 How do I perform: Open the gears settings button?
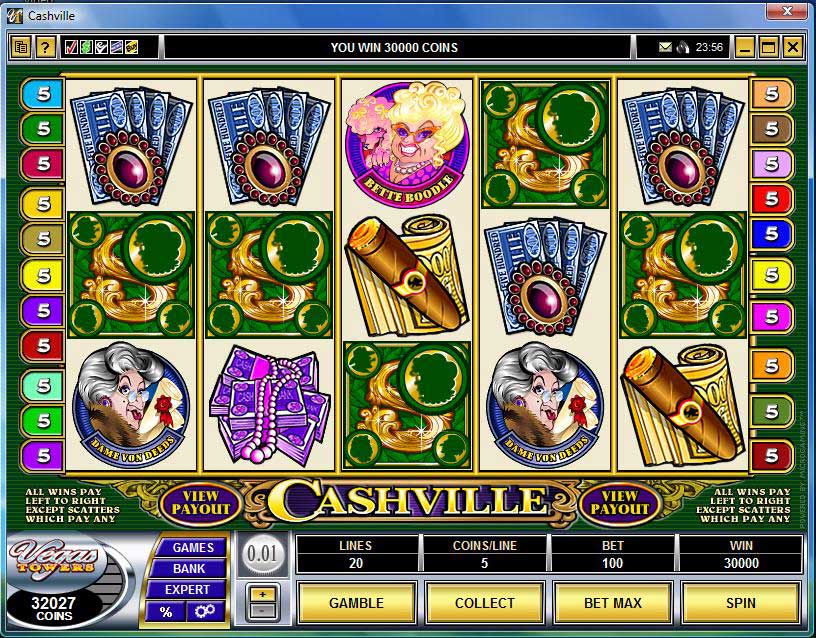click(205, 611)
